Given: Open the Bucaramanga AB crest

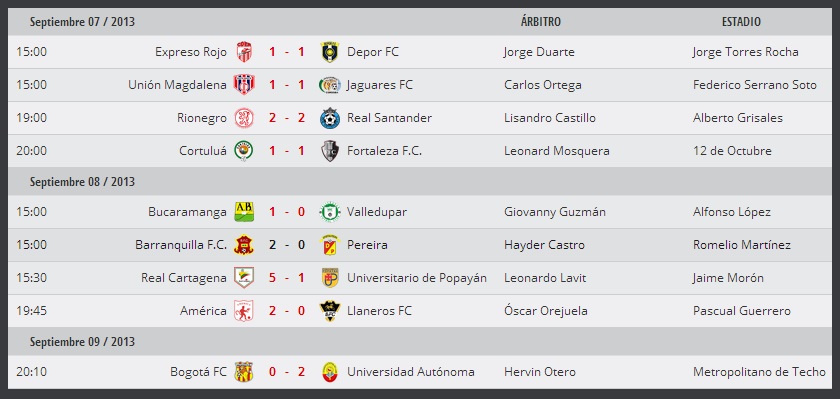Looking at the screenshot, I should click(244, 212).
